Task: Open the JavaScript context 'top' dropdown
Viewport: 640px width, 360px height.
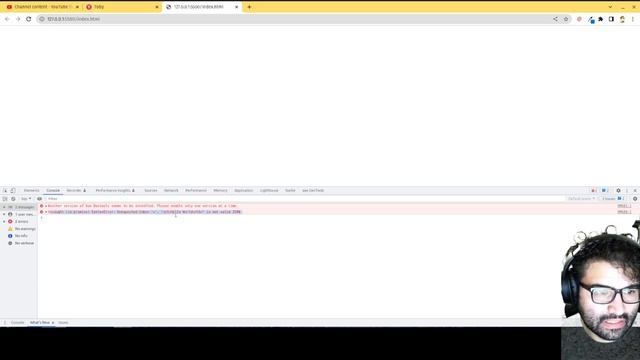Action: [x=26, y=199]
